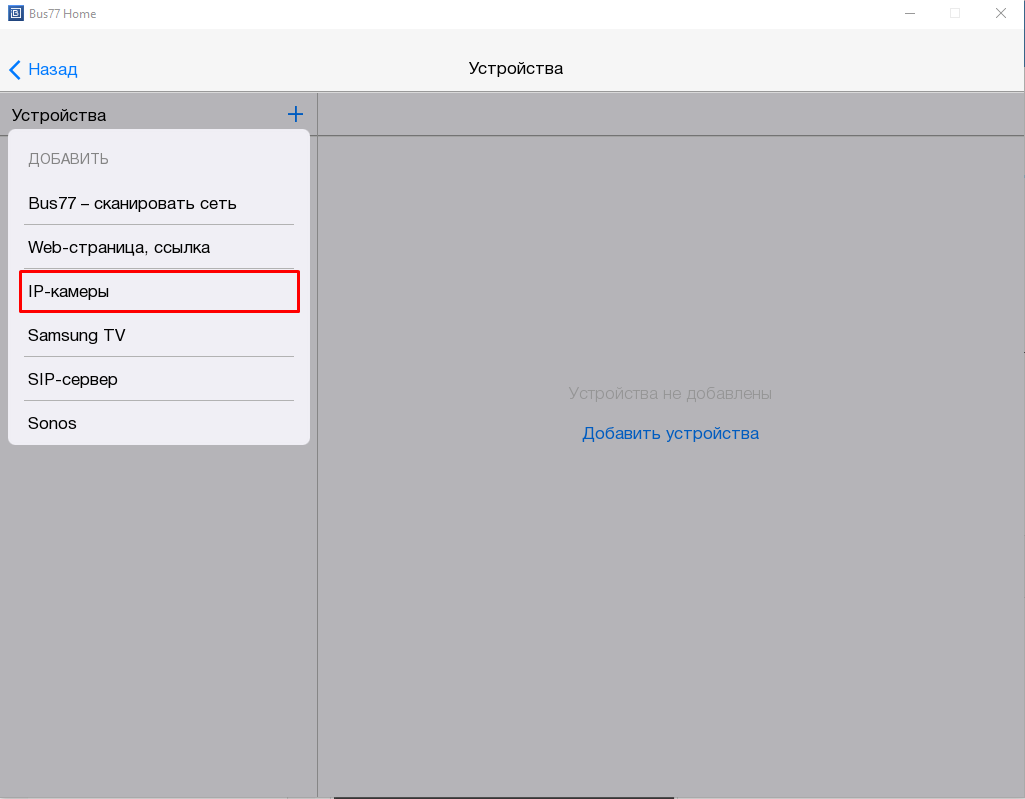The width and height of the screenshot is (1025, 799).
Task: Click the Устройства не добавлены message
Action: pos(670,393)
